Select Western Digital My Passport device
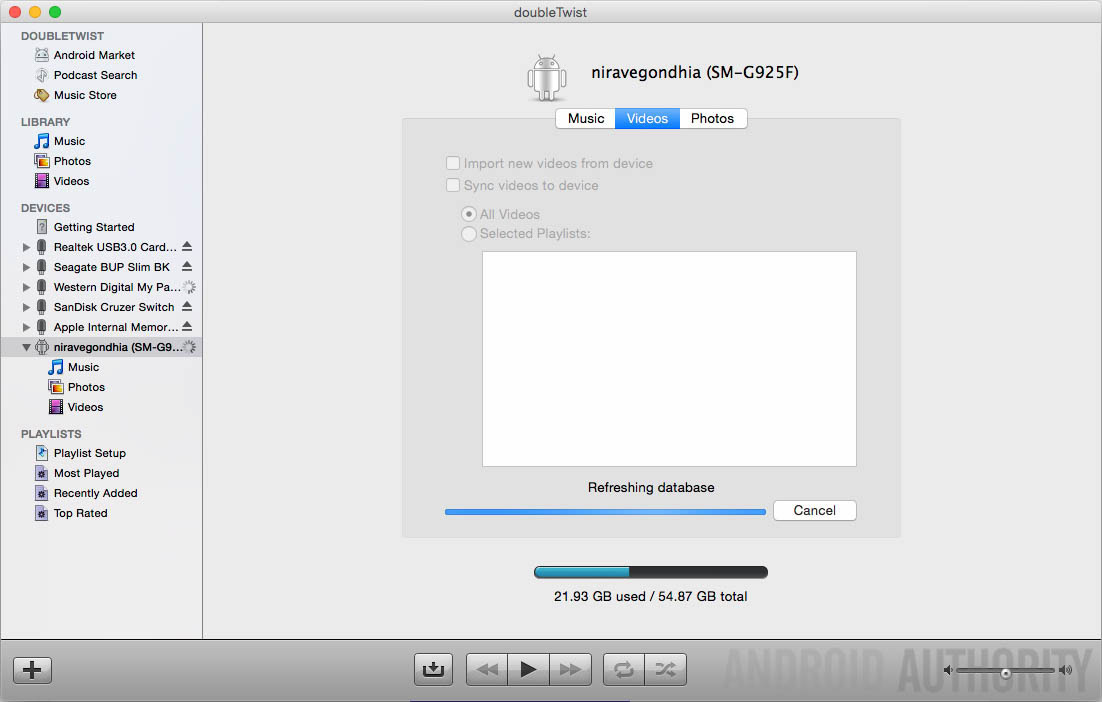This screenshot has height=702, width=1102. (117, 287)
